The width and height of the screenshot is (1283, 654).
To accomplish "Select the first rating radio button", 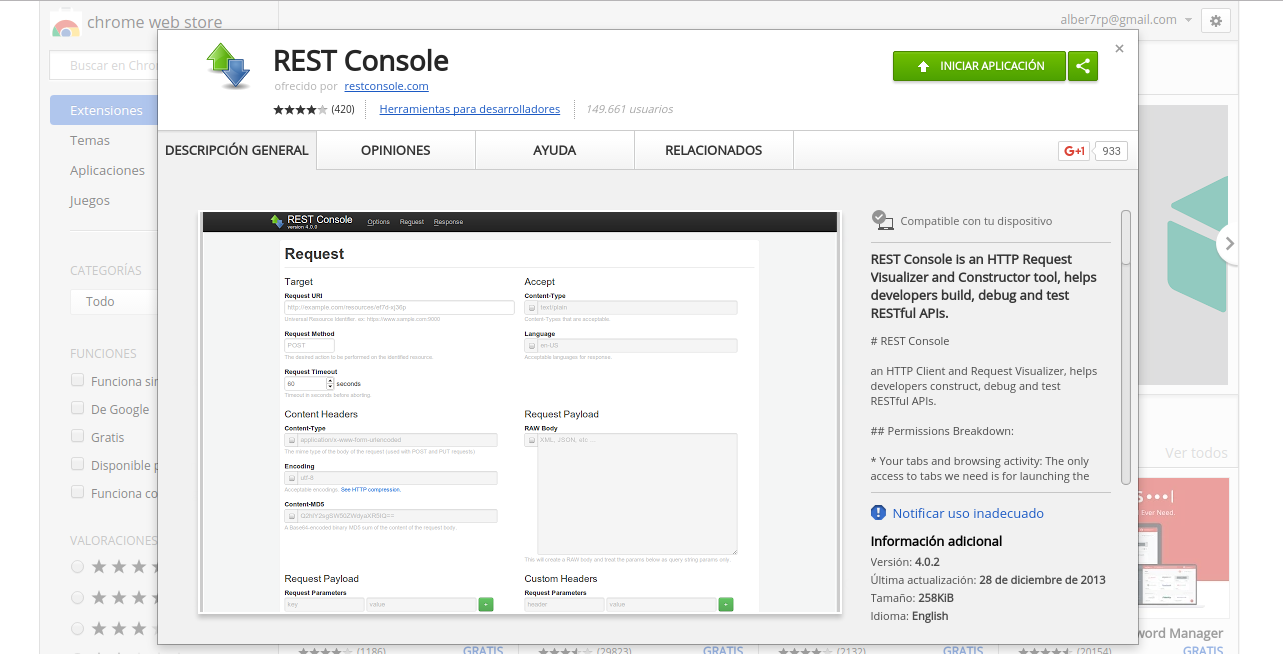I will (x=77, y=566).
